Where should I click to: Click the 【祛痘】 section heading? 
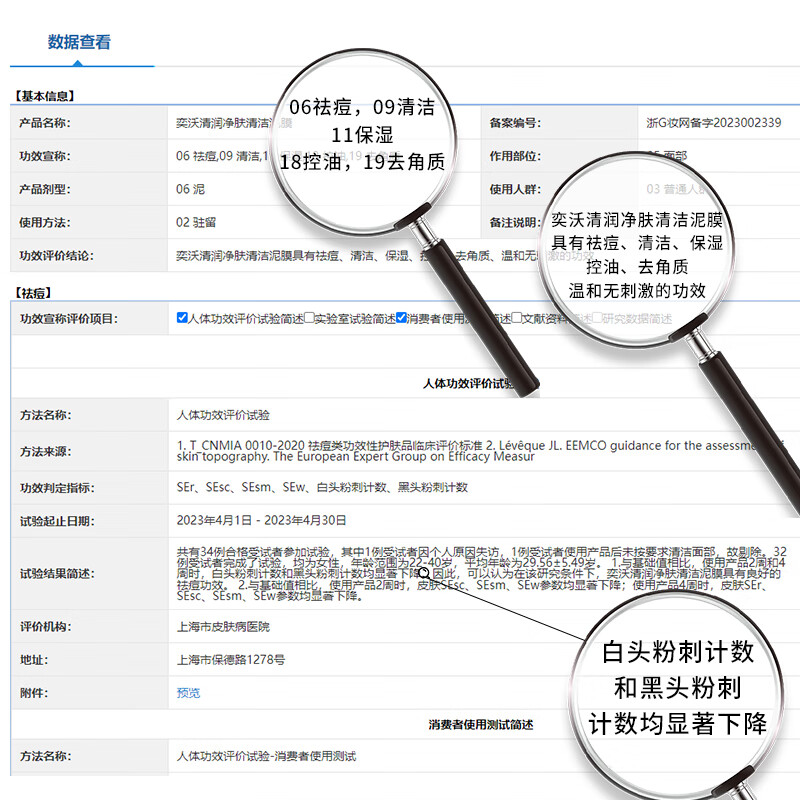pos(33,293)
